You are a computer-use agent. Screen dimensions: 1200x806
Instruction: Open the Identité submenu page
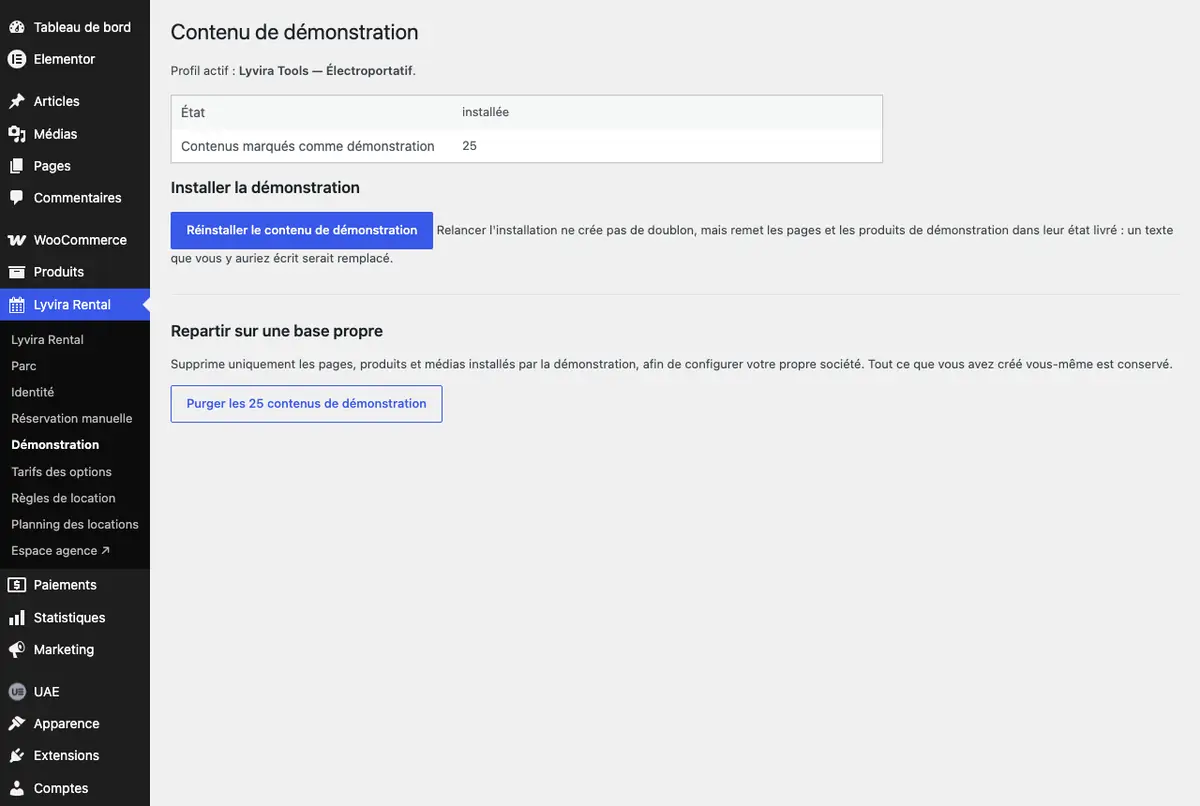point(33,392)
